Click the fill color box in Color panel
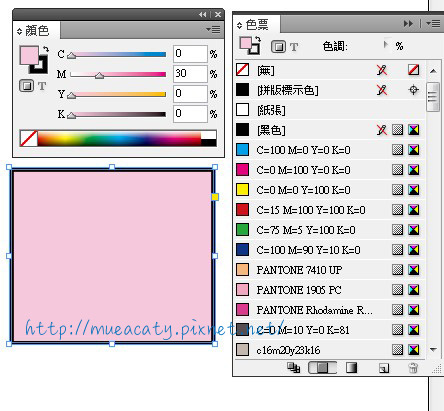The width and height of the screenshot is (444, 411). click(x=29, y=55)
